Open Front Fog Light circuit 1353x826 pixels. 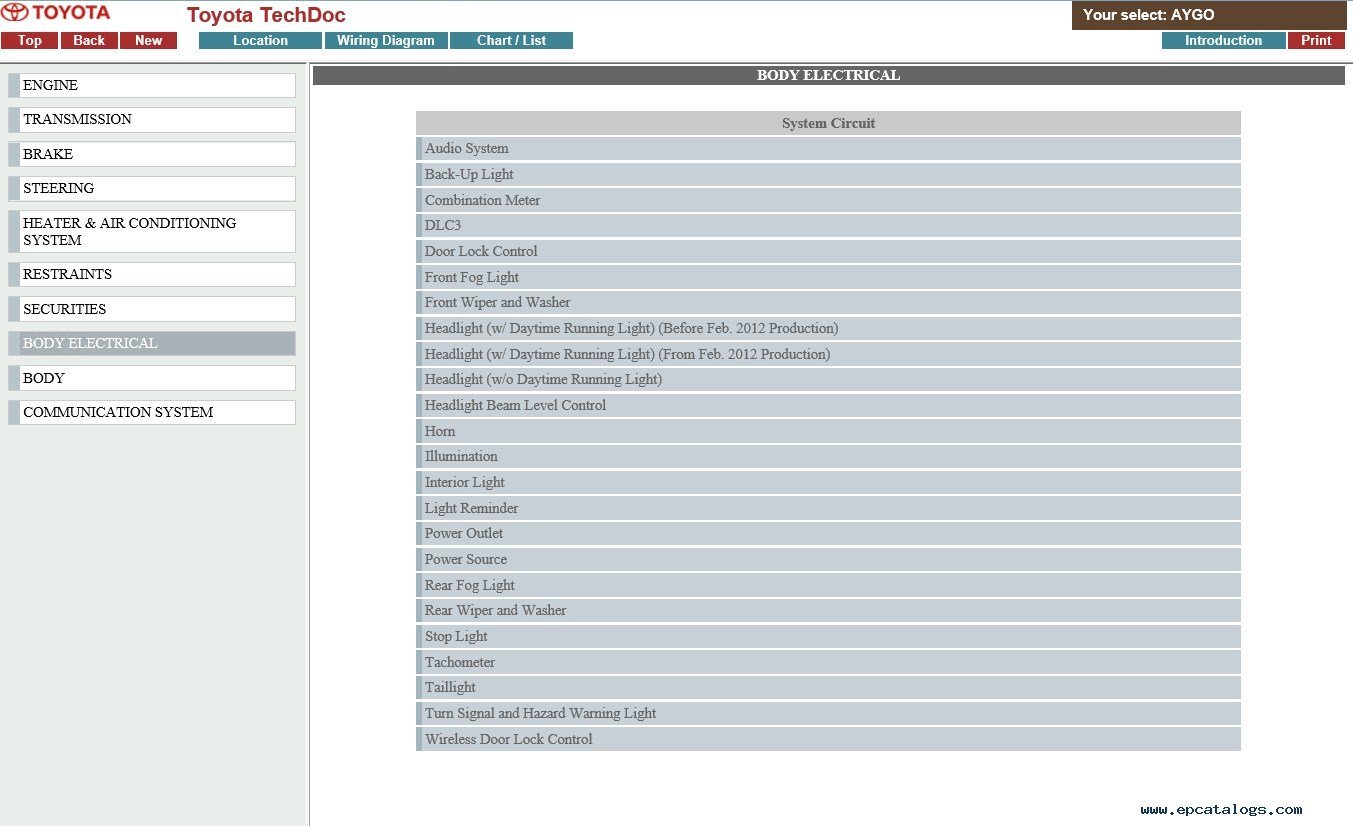coord(828,277)
